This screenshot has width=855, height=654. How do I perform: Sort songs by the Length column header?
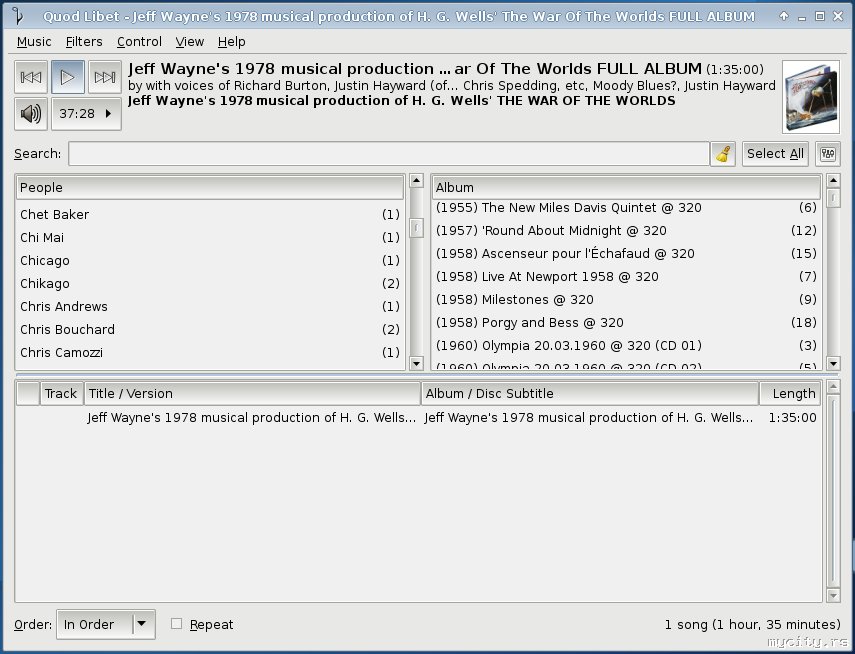point(790,394)
